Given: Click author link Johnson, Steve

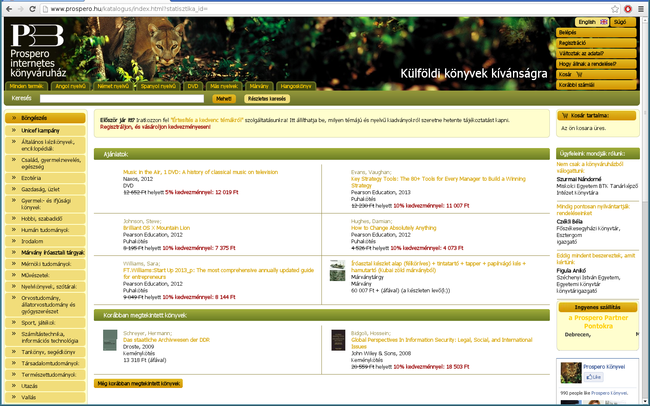Looking at the screenshot, I should [142, 221].
